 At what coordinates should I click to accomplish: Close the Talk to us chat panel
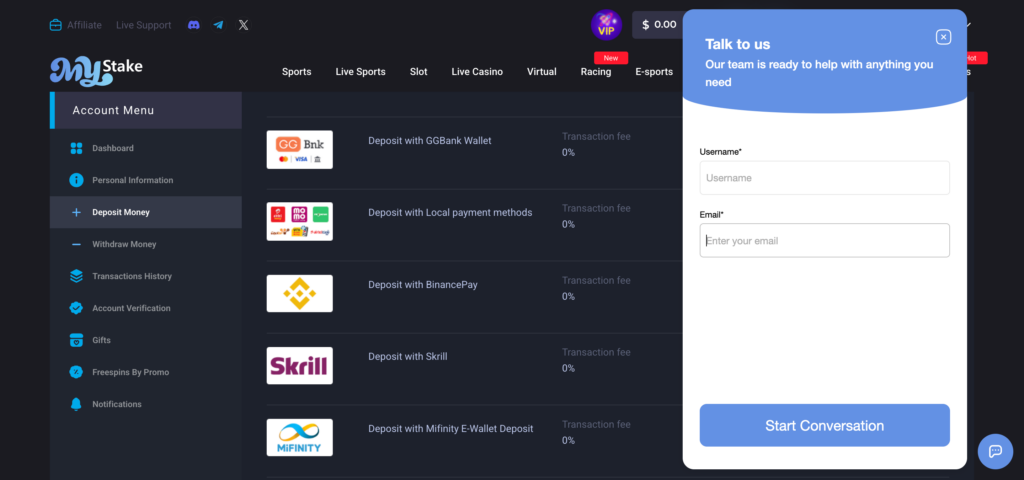tap(943, 37)
